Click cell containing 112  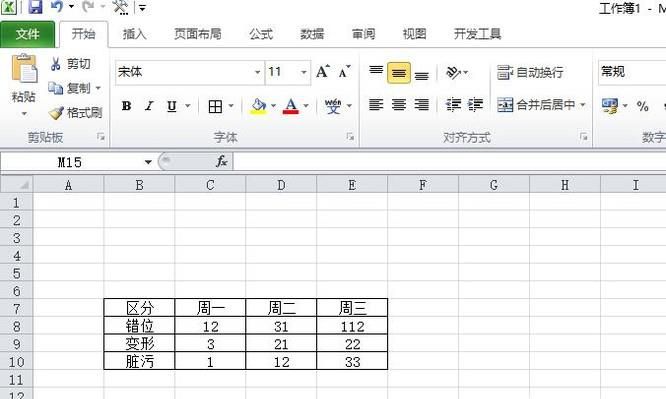pyautogui.click(x=352, y=326)
